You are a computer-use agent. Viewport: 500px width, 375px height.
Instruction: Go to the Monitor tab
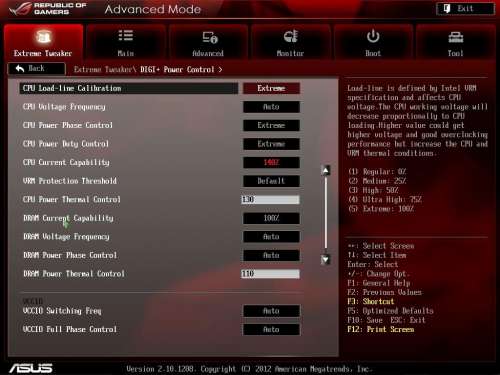pyautogui.click(x=290, y=42)
